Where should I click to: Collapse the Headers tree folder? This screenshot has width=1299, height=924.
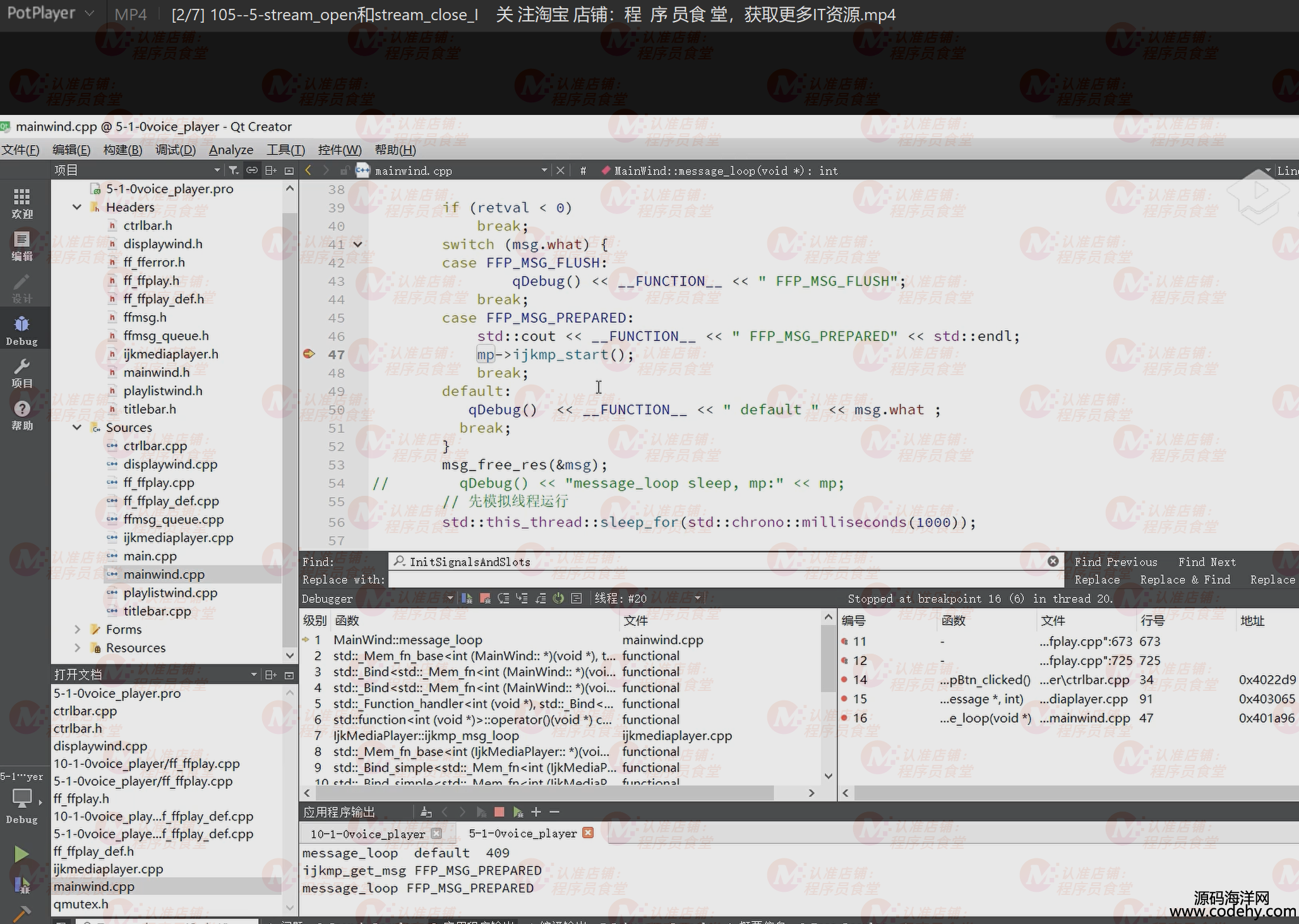pos(77,207)
